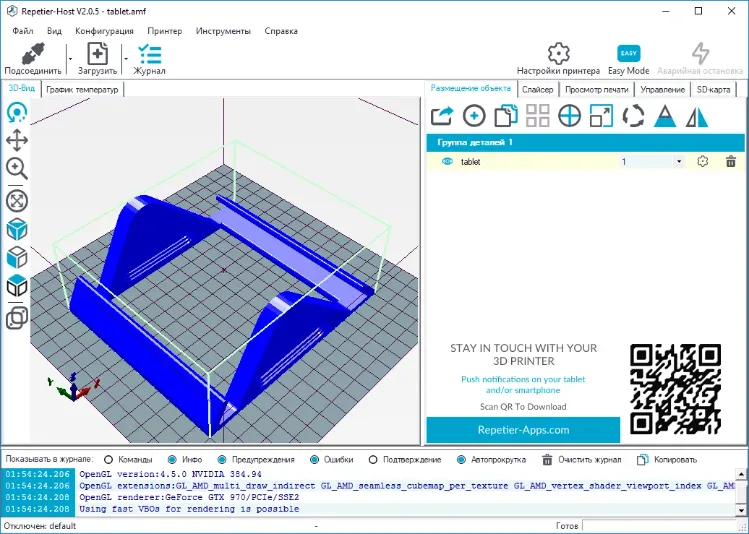749x534 pixels.
Task: Select the rotate view tool
Action: (17, 113)
